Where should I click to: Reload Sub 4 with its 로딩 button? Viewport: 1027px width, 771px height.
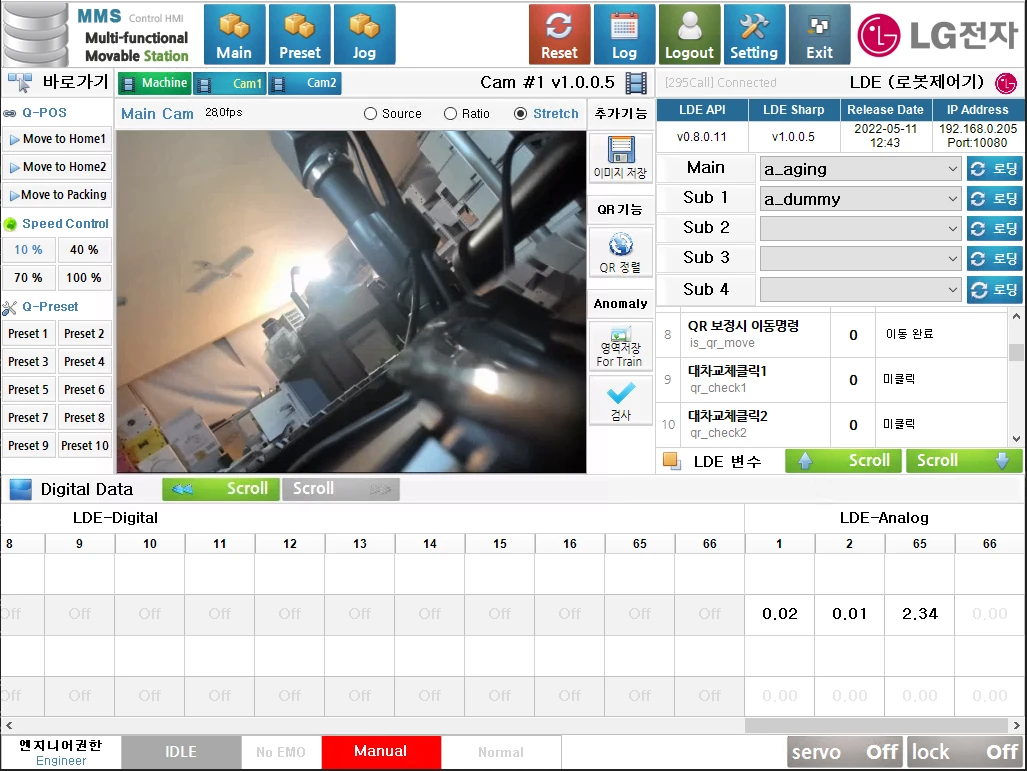(x=994, y=290)
